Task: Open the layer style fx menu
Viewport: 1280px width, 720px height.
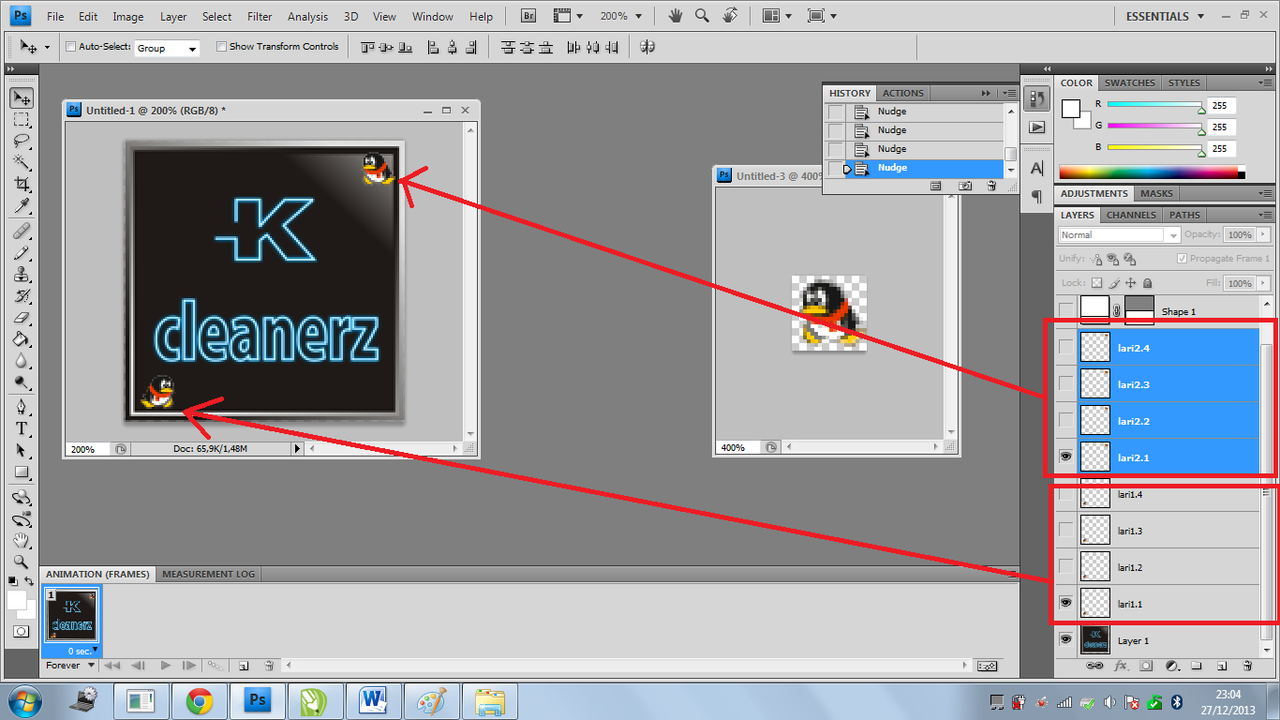Action: click(1121, 665)
